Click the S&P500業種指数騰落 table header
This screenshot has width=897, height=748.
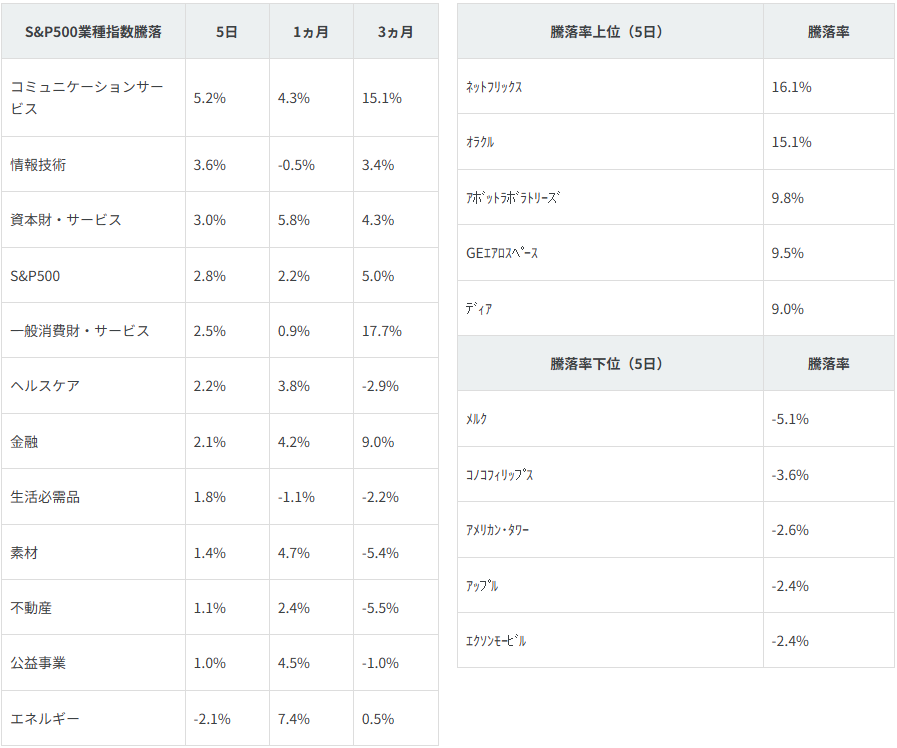93,32
